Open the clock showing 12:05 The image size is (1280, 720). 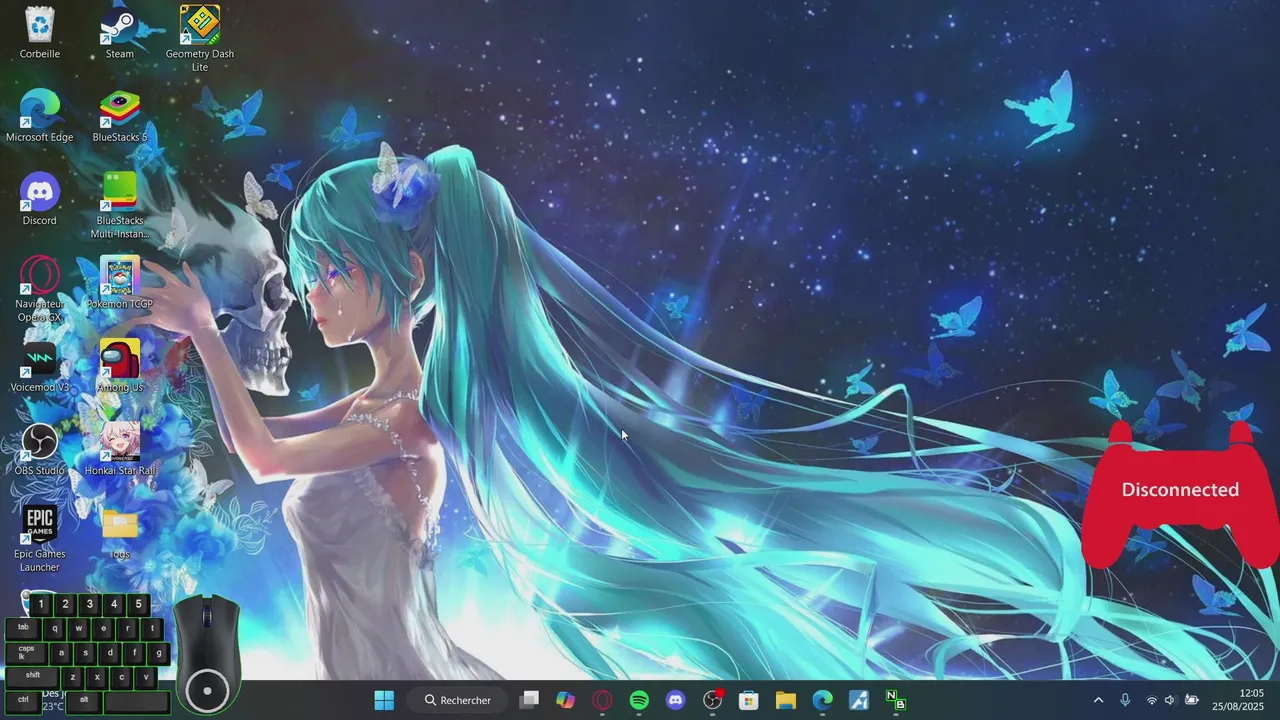point(1238,700)
